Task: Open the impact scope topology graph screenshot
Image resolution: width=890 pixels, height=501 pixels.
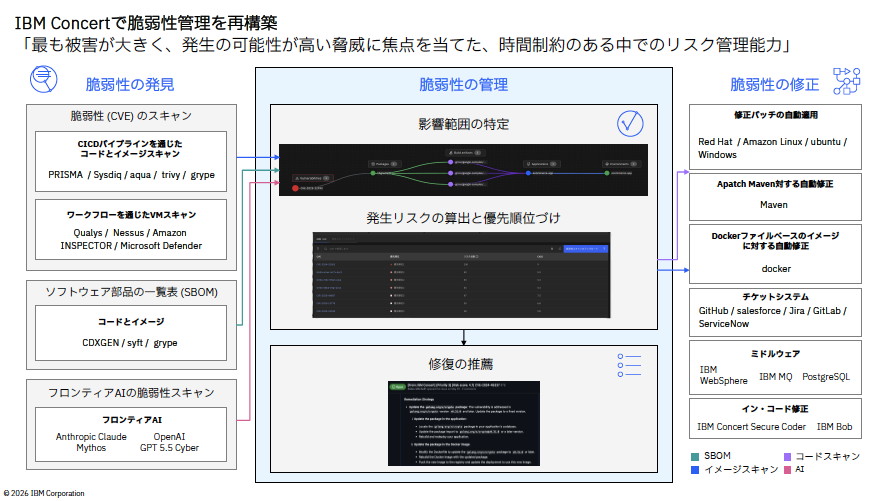Action: [463, 170]
